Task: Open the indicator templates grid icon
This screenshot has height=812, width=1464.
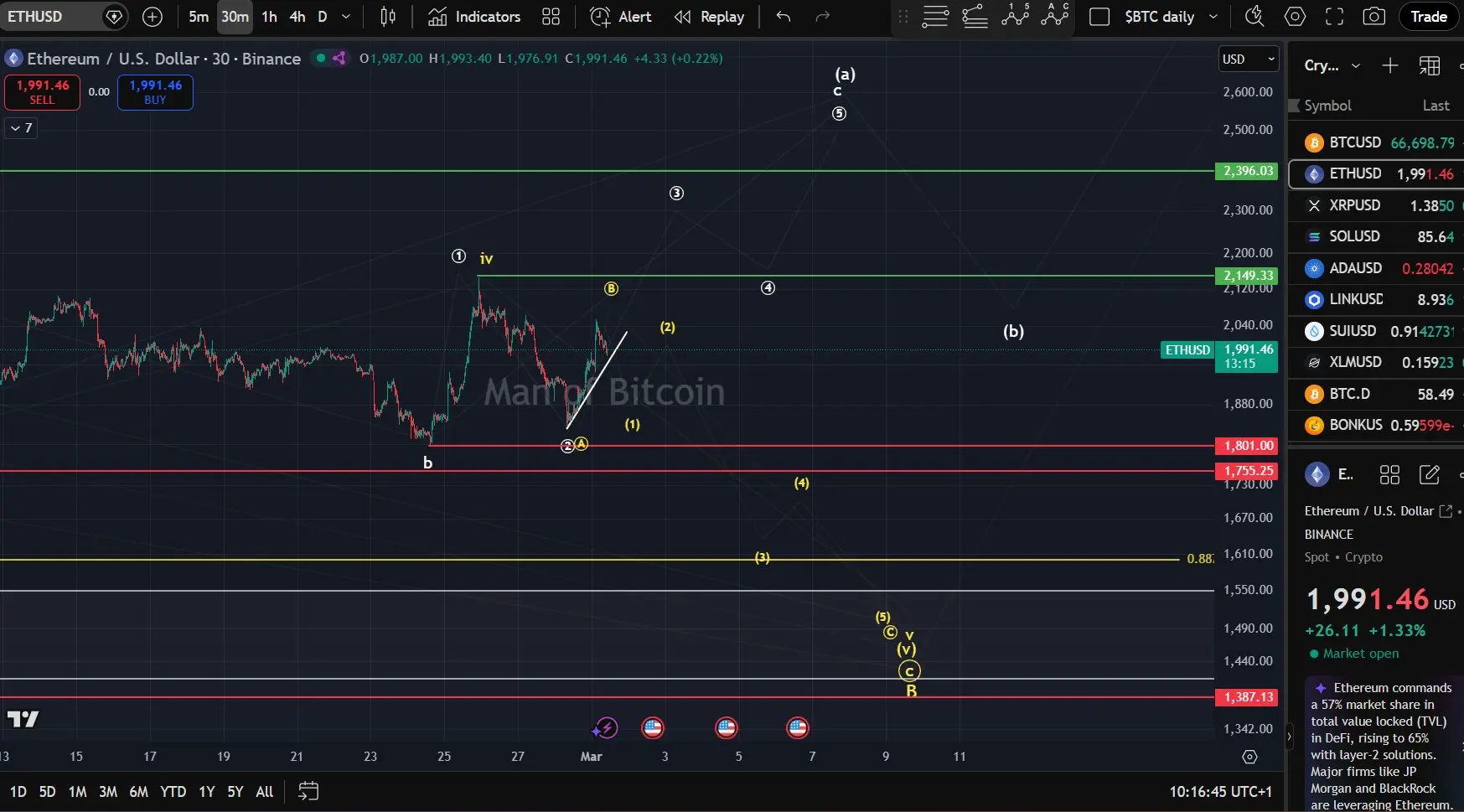Action: click(x=551, y=17)
